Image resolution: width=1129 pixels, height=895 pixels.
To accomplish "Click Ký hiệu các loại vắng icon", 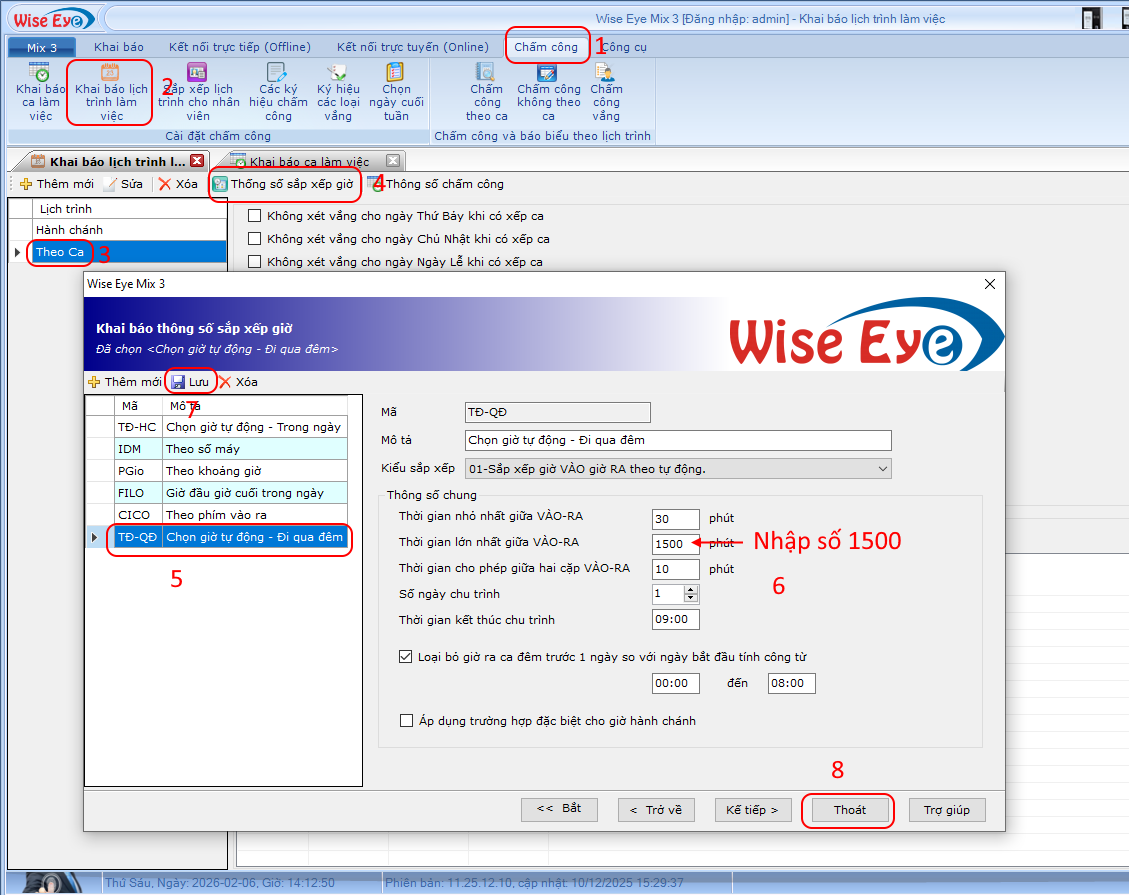I will pos(338,72).
